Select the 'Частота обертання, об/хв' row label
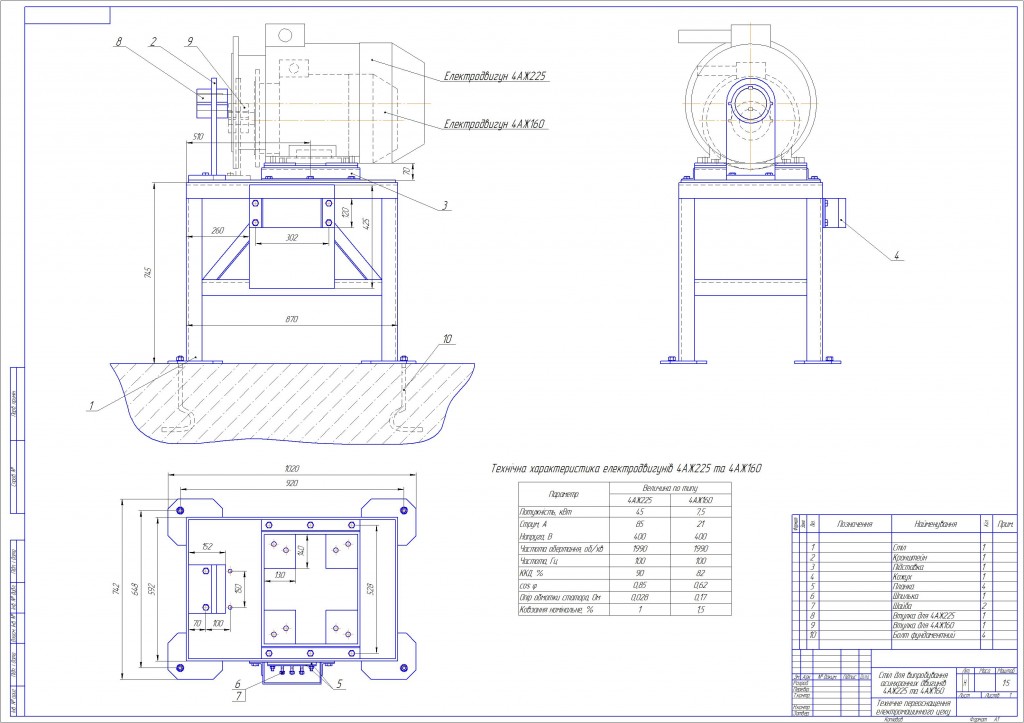The image size is (1024, 723). click(562, 549)
